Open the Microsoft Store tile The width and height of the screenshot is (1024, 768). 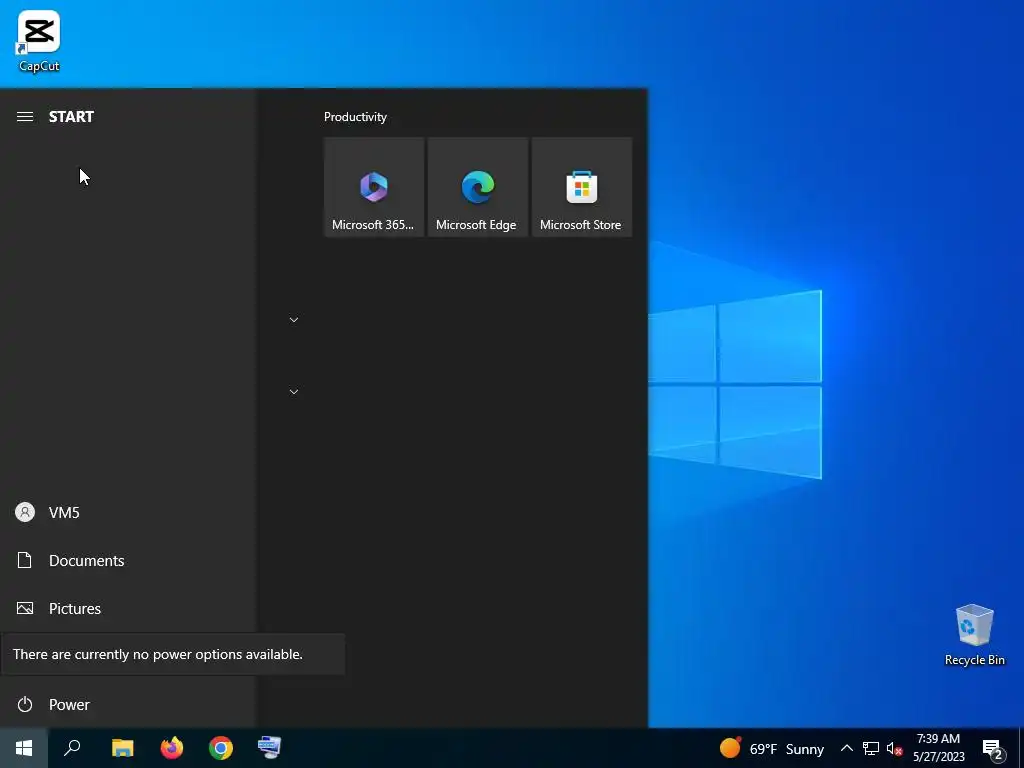point(581,187)
